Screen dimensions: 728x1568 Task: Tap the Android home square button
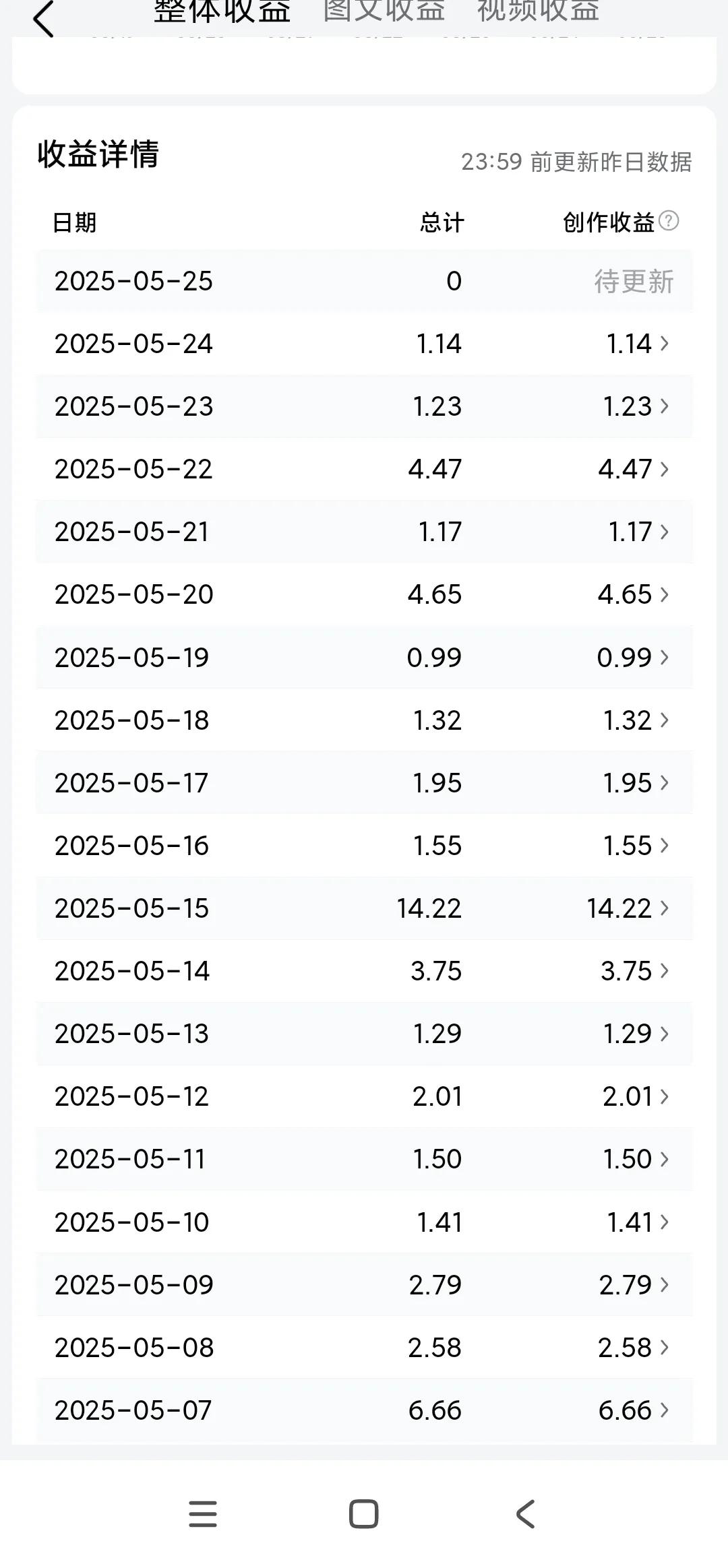(364, 1514)
